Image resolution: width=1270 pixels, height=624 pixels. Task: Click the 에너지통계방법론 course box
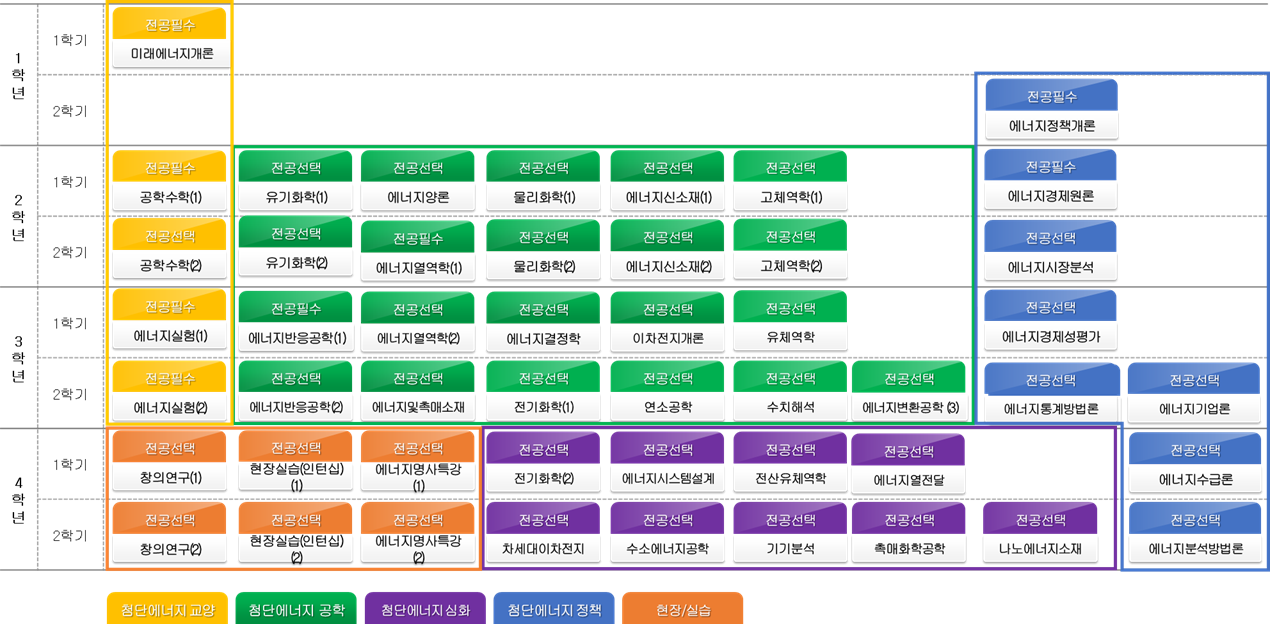point(1051,394)
